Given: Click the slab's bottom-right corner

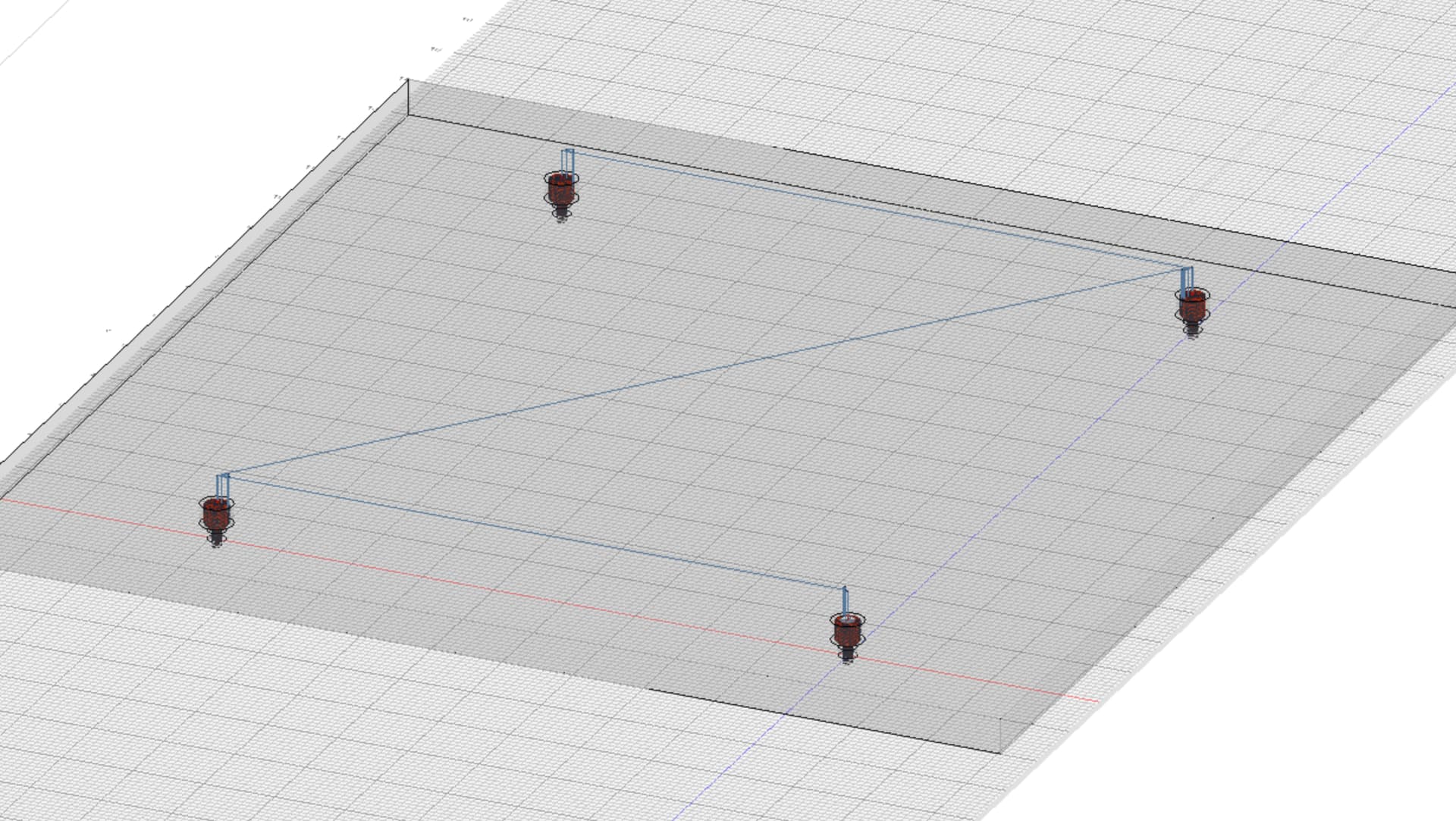Looking at the screenshot, I should 1000,753.
